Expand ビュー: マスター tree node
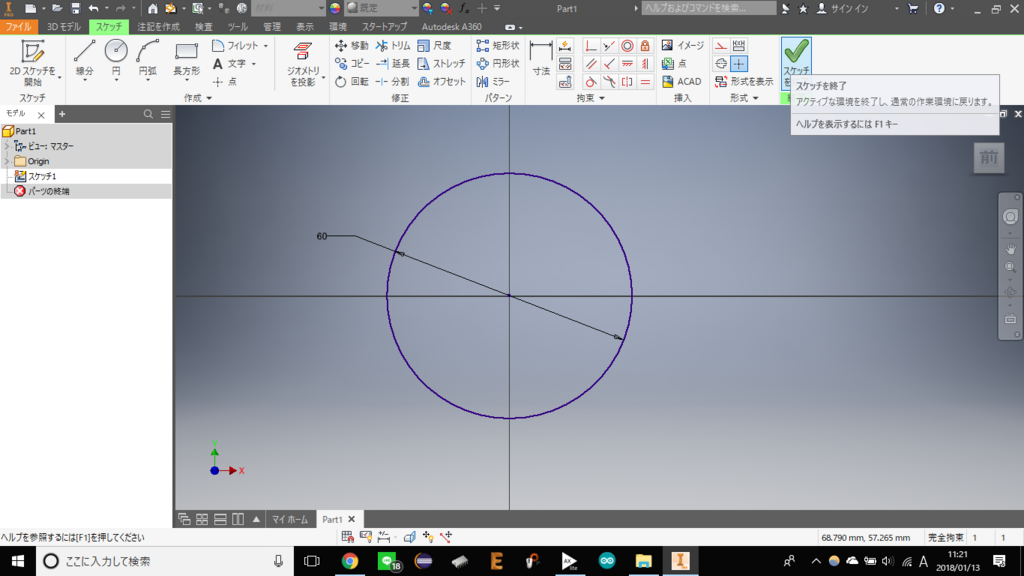Viewport: 1024px width, 576px height. click(7, 146)
